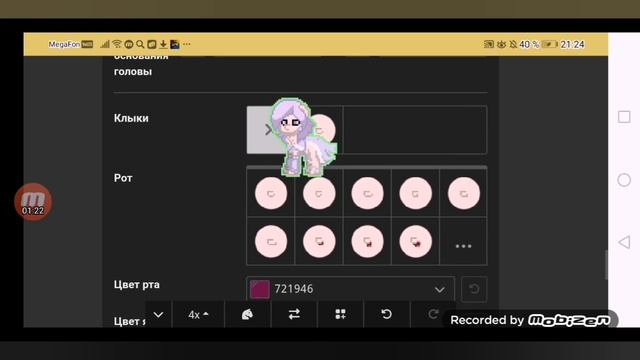
Task: Collapse the bottom toolbar with the down chevron
Action: pos(158,314)
